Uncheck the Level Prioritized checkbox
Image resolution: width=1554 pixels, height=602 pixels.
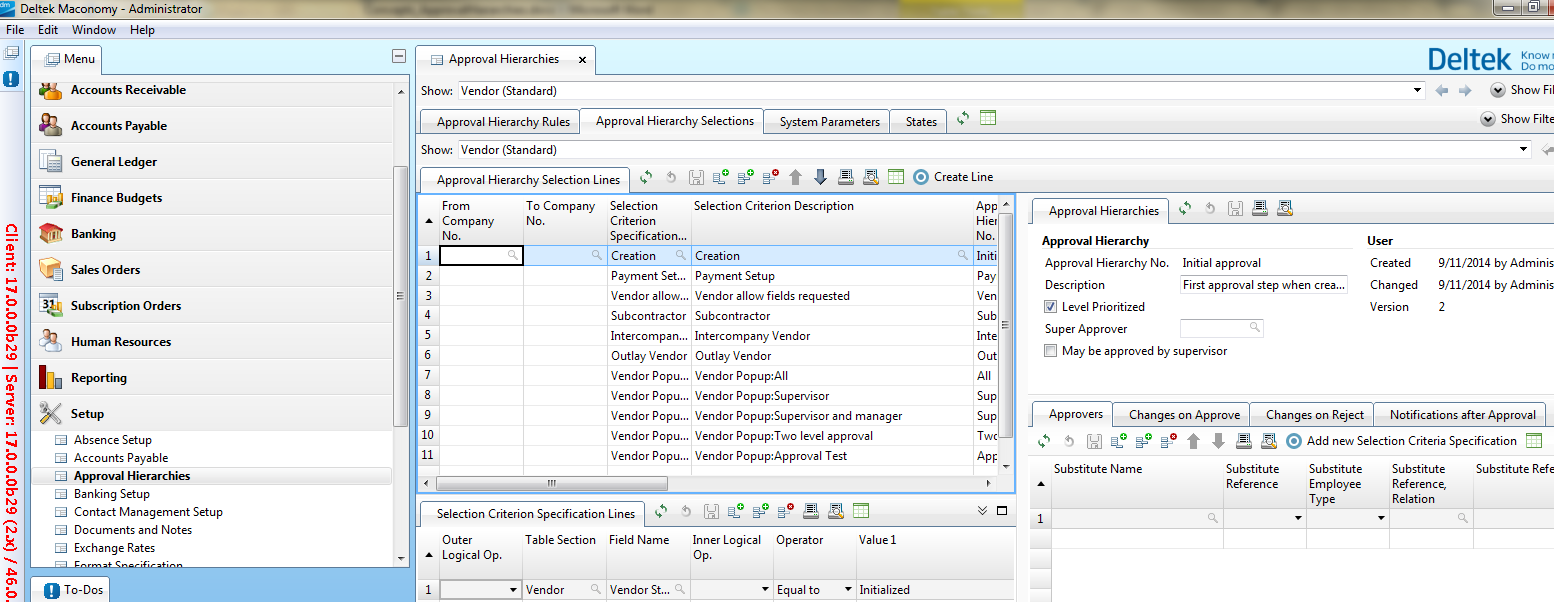pyautogui.click(x=1051, y=307)
